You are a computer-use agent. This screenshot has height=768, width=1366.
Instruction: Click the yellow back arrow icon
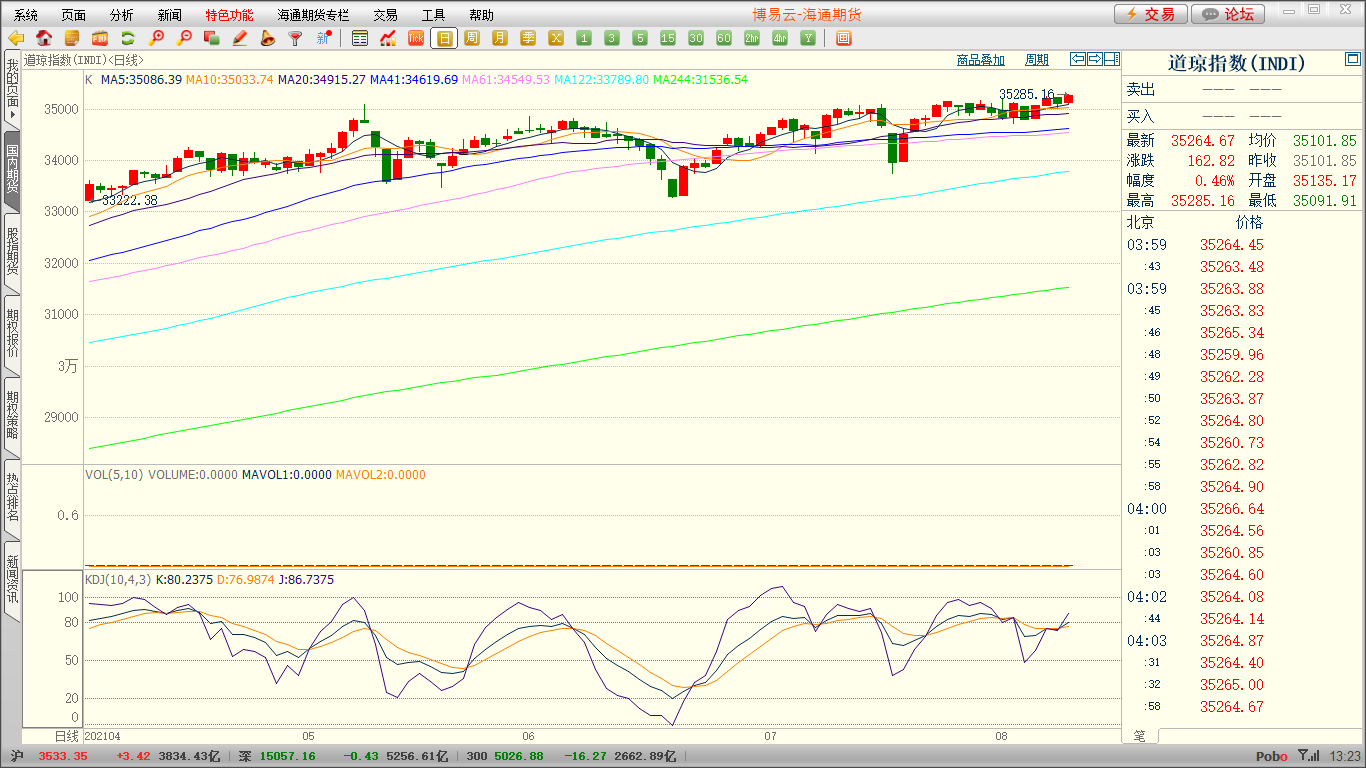point(16,38)
